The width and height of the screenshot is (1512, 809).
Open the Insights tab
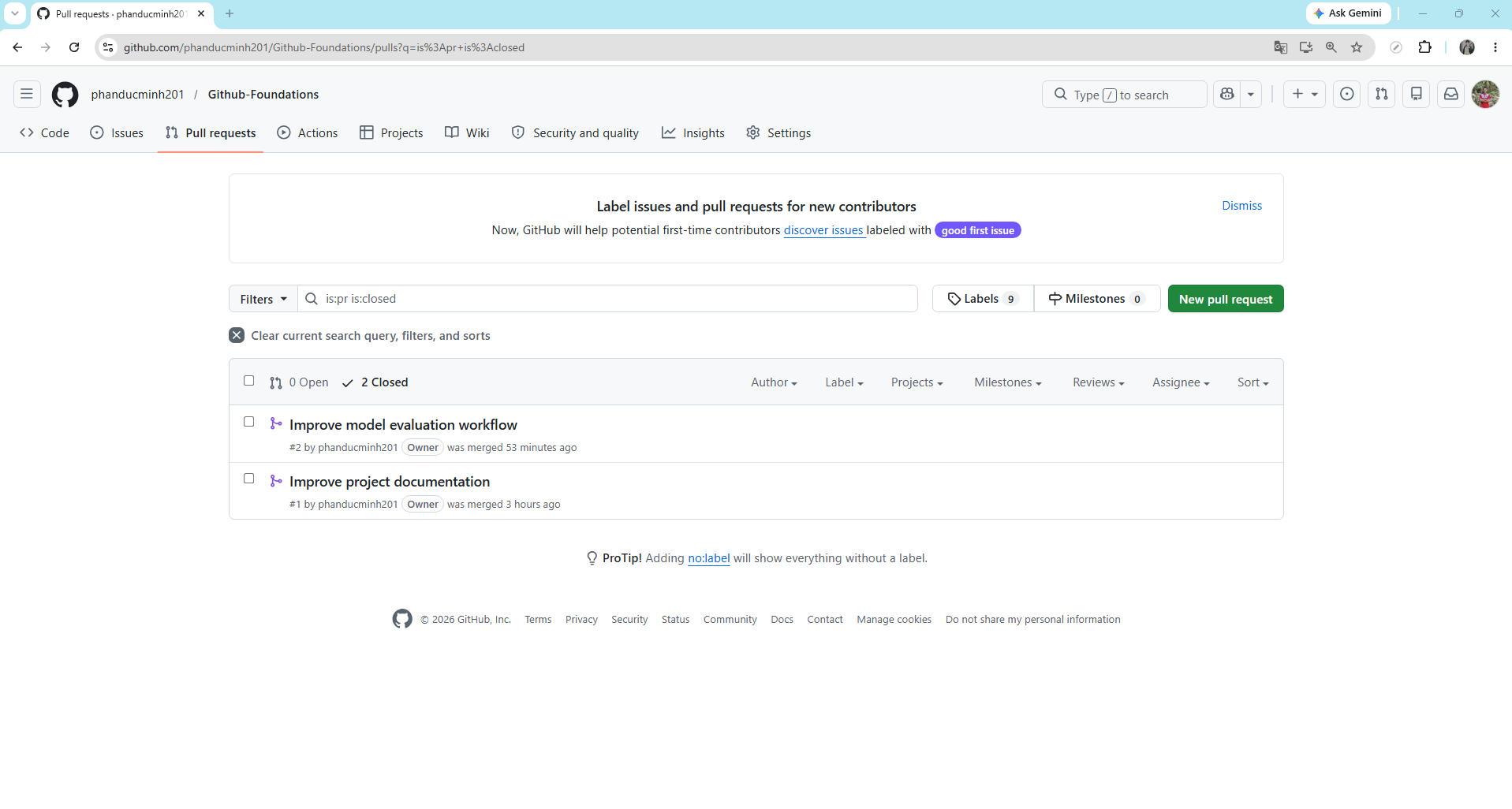[693, 133]
